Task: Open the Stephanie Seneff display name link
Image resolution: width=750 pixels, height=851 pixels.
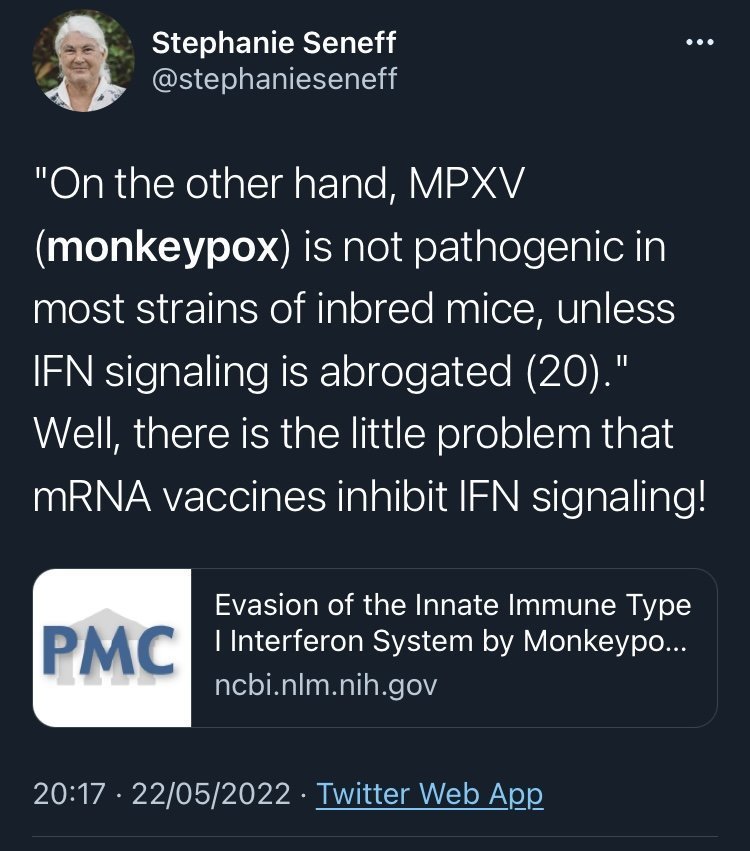Action: (x=274, y=43)
